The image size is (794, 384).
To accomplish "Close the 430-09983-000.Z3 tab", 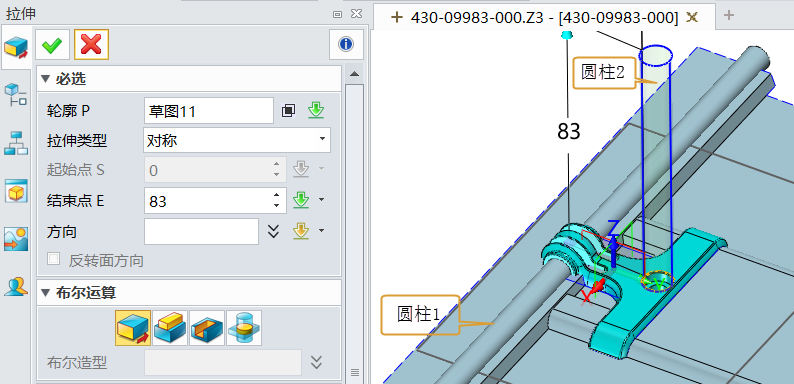I will click(x=692, y=17).
